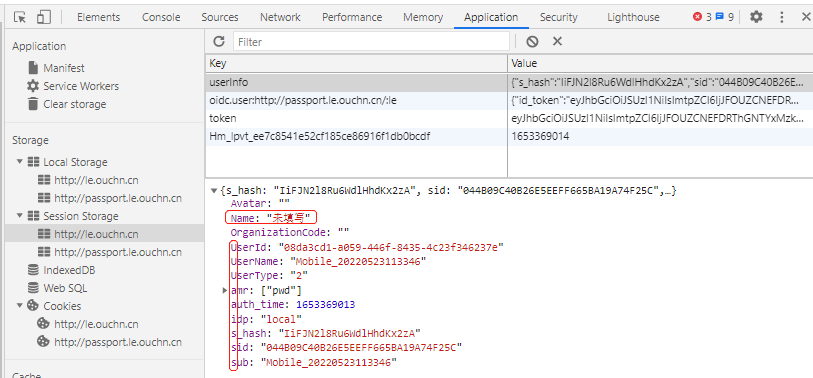The height and width of the screenshot is (378, 813).
Task: Click the red error count badge
Action: 702,17
